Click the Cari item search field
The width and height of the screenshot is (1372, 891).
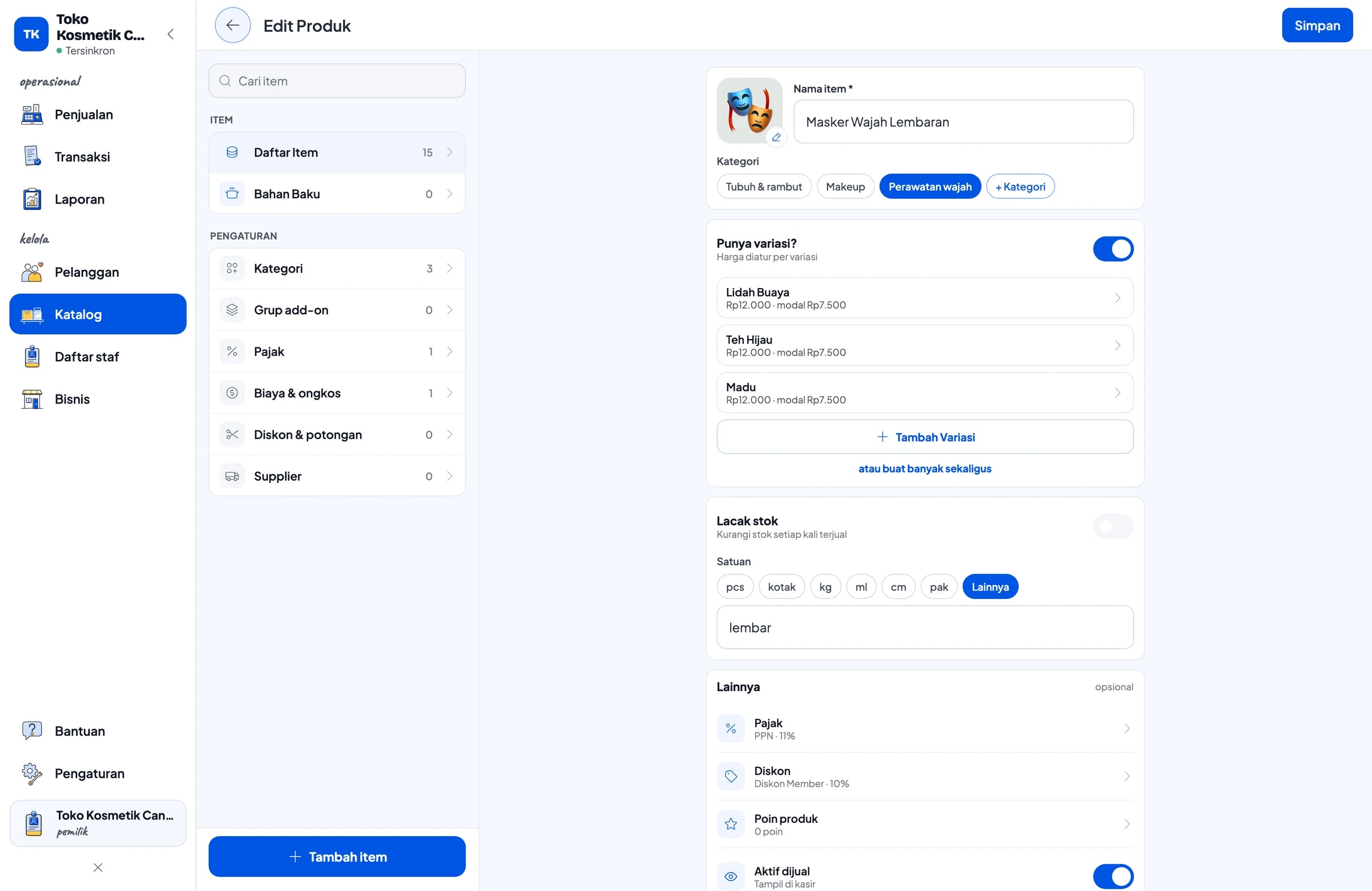coord(337,81)
